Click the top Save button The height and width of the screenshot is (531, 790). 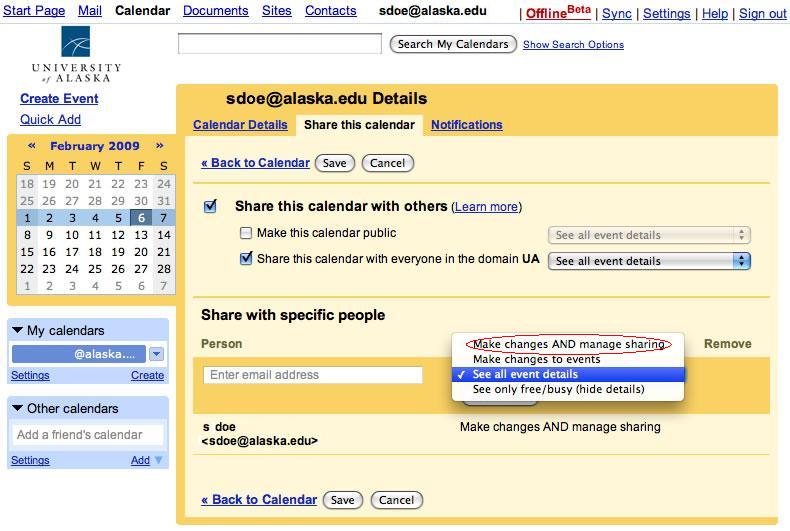pos(335,163)
